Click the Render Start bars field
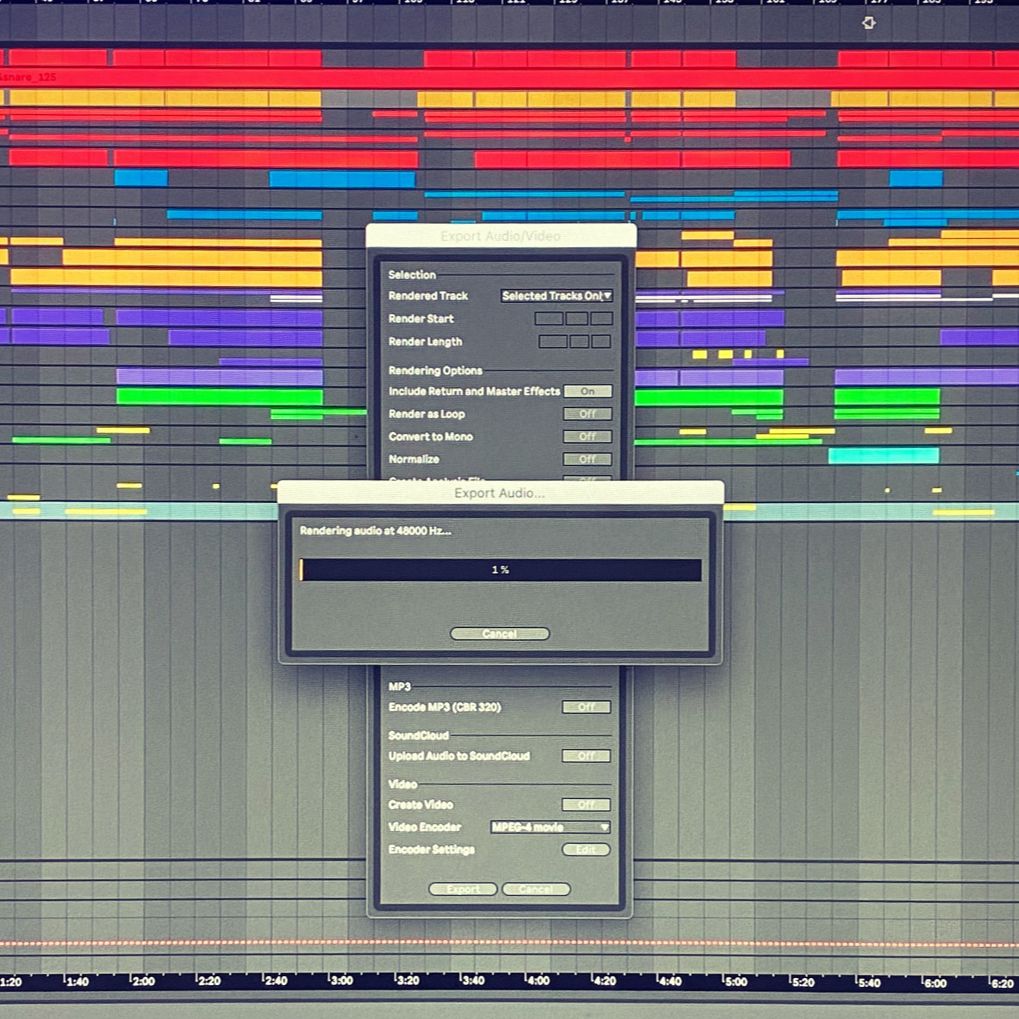This screenshot has width=1019, height=1019. click(x=548, y=318)
